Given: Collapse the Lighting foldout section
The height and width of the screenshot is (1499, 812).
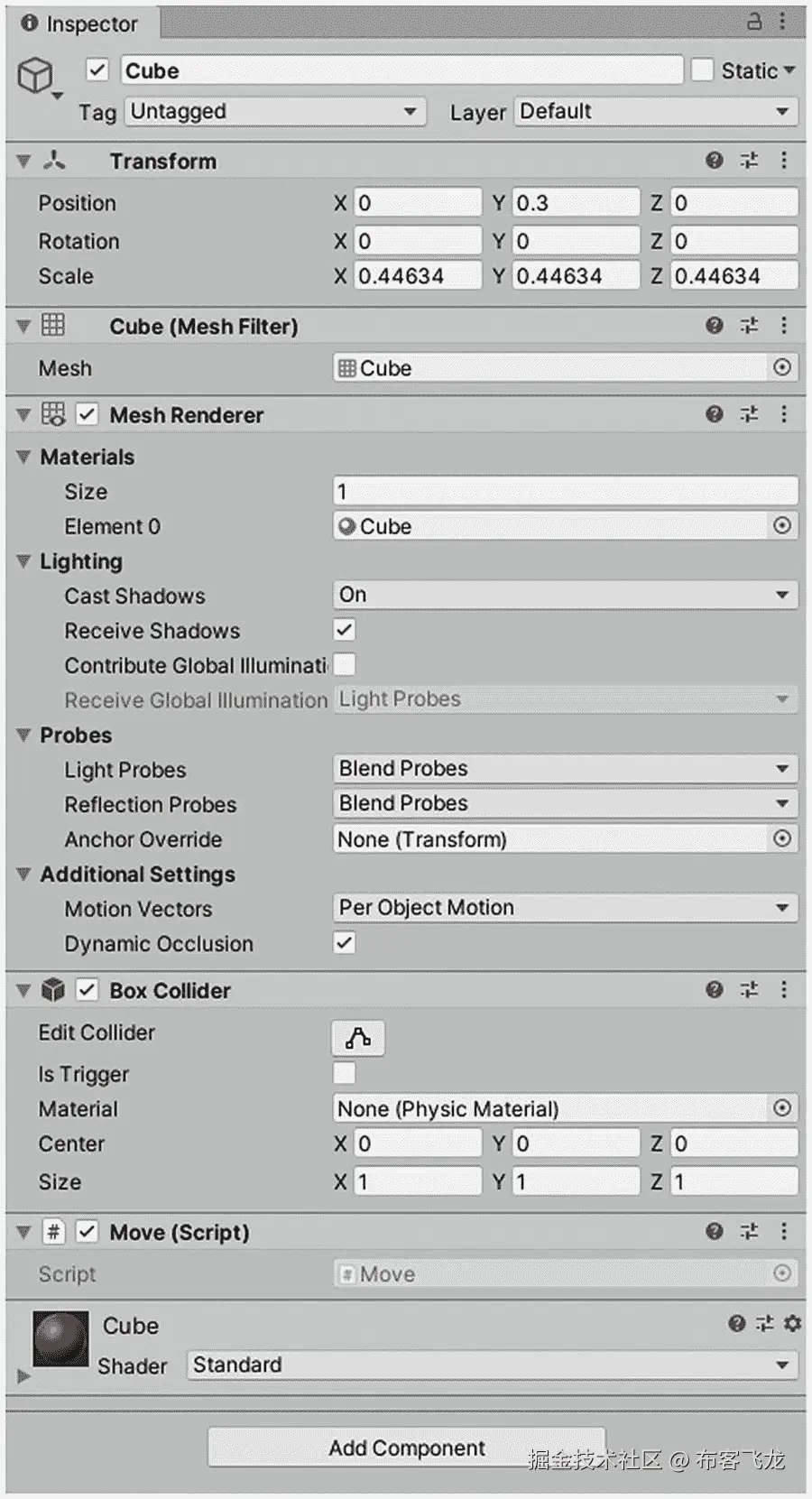Looking at the screenshot, I should (x=23, y=561).
